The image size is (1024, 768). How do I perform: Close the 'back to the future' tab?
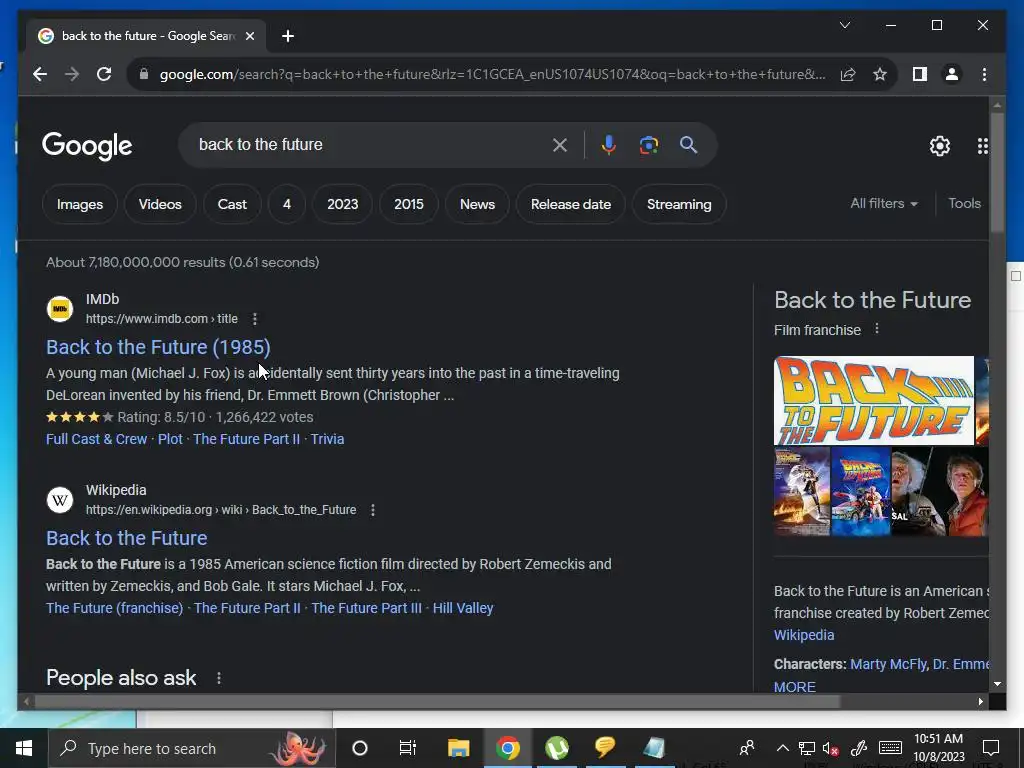tap(249, 36)
